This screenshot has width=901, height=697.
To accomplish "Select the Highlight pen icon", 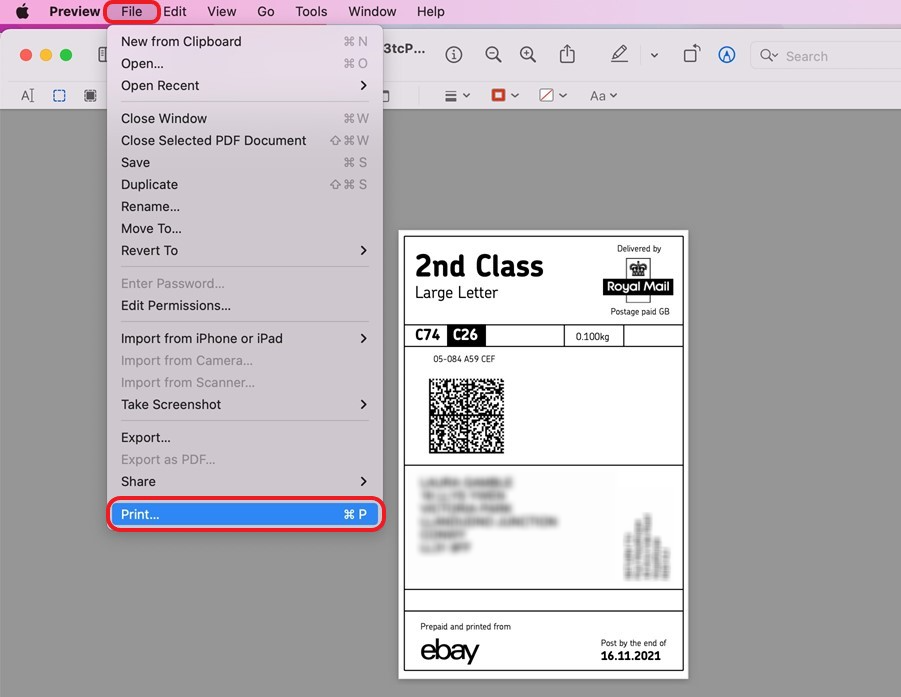I will click(x=619, y=54).
